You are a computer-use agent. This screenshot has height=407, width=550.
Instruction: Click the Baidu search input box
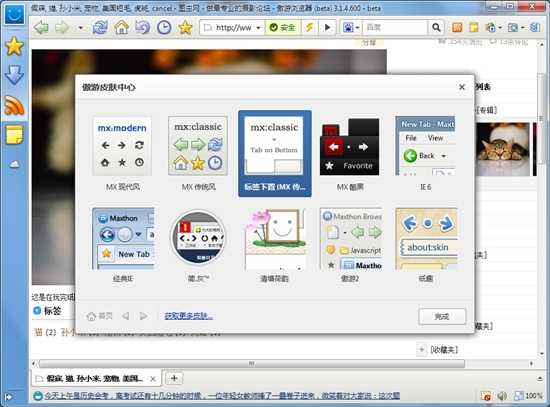click(395, 27)
